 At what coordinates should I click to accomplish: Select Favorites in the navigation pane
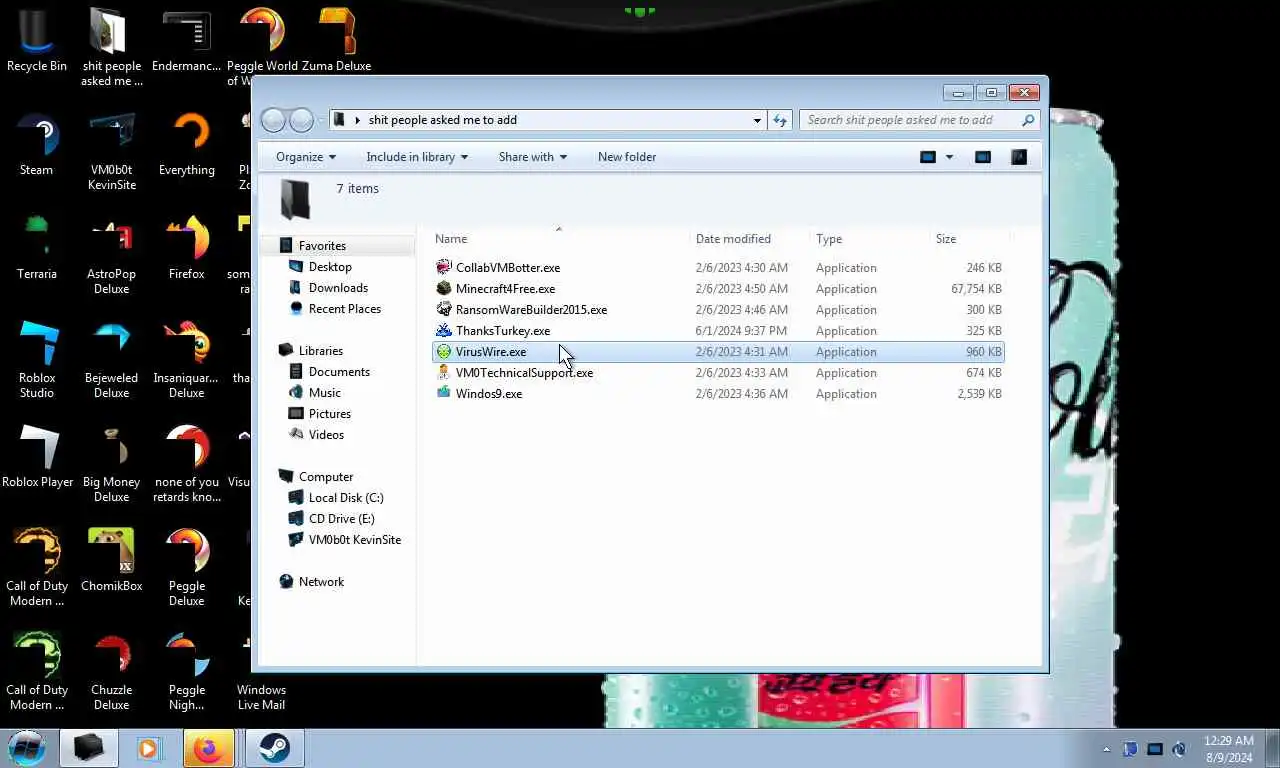[322, 246]
